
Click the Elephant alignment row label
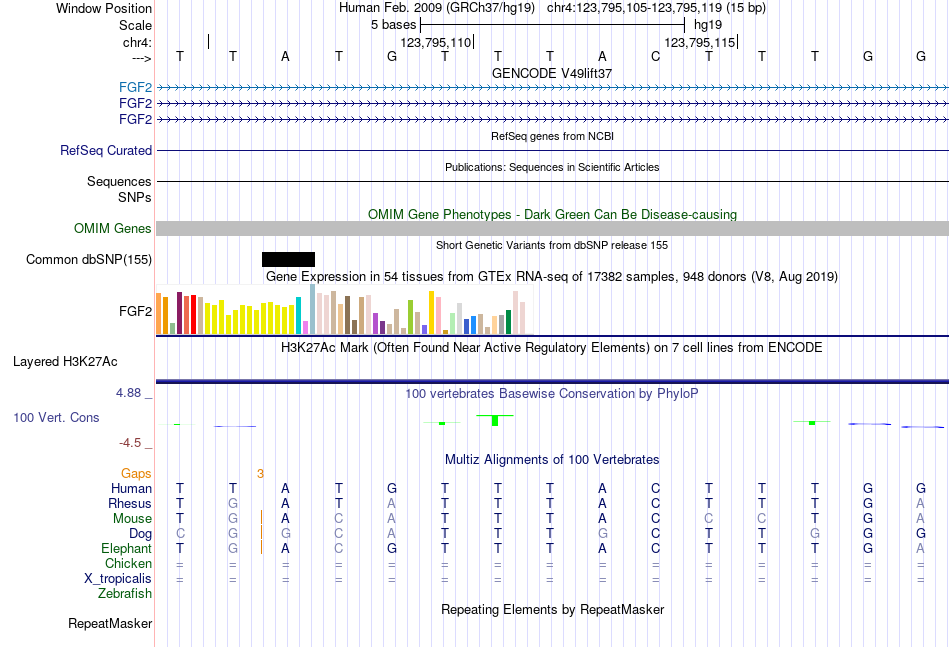pyautogui.click(x=126, y=548)
